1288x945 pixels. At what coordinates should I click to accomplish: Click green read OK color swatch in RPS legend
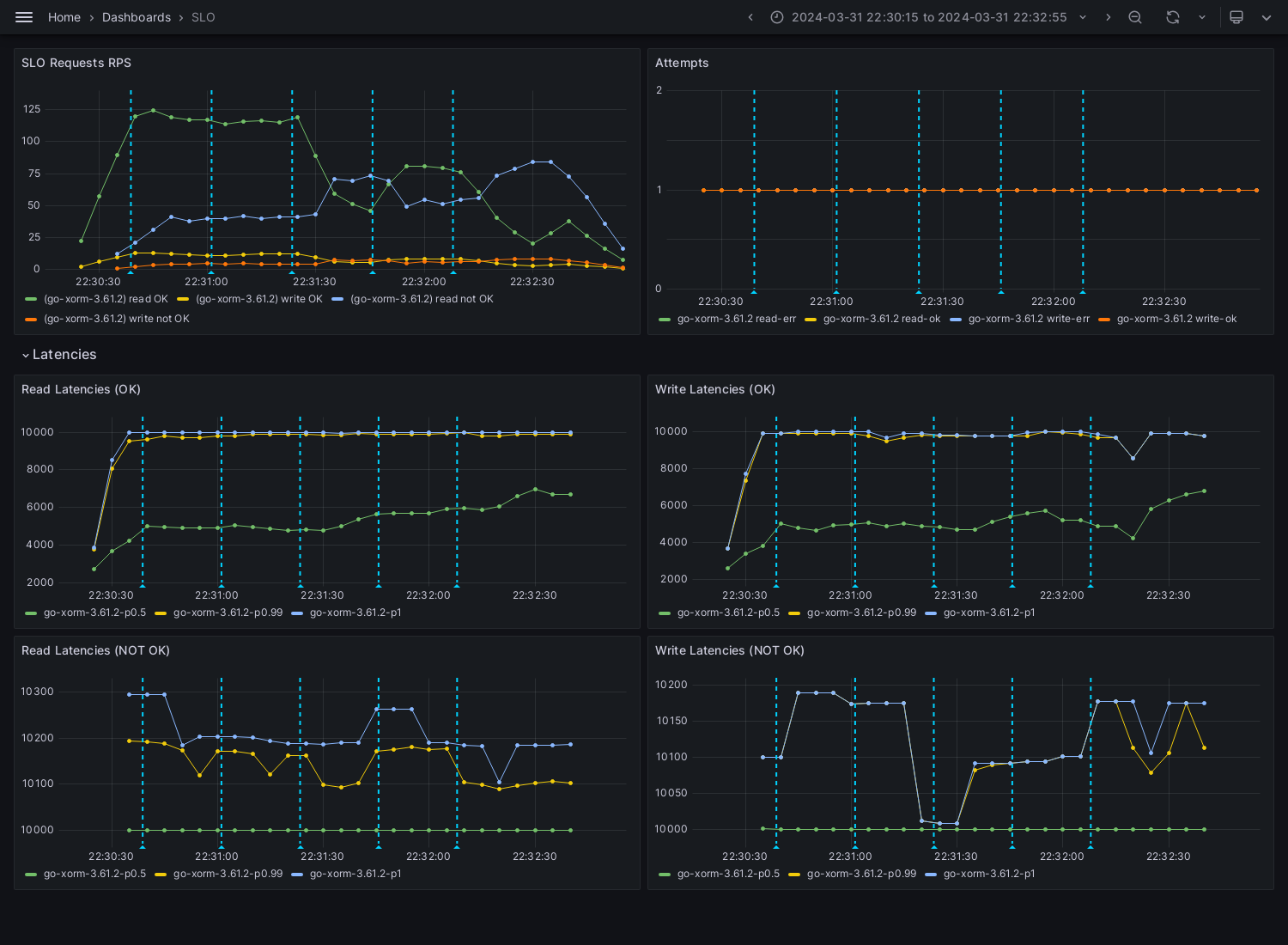32,299
